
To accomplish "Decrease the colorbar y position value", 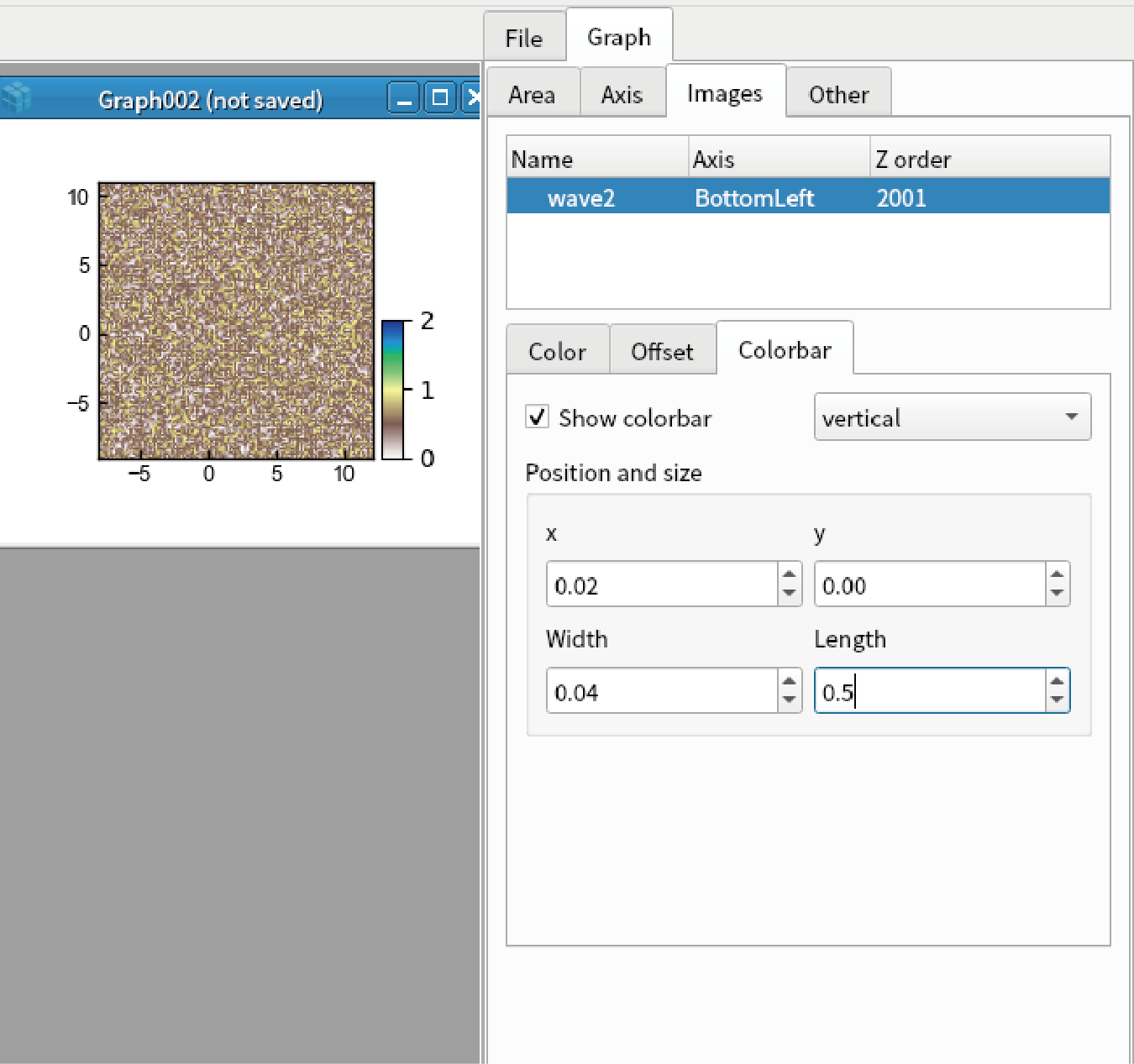I will 1057,594.
